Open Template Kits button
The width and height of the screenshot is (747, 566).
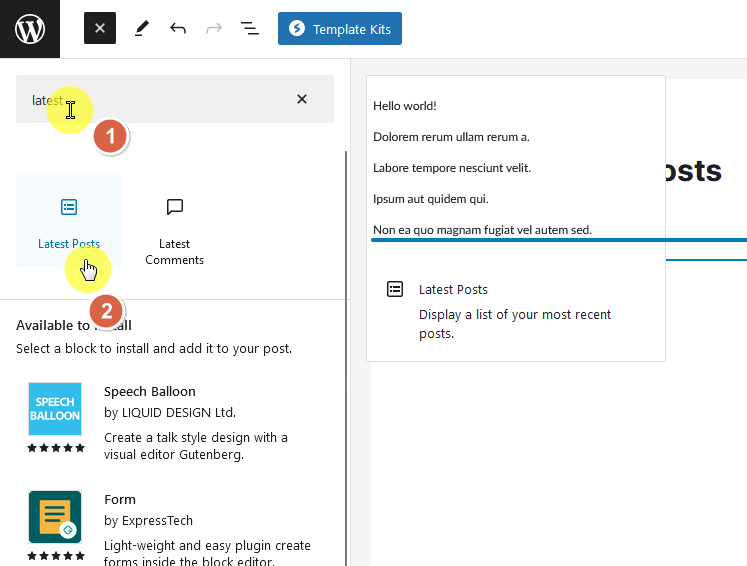point(340,29)
